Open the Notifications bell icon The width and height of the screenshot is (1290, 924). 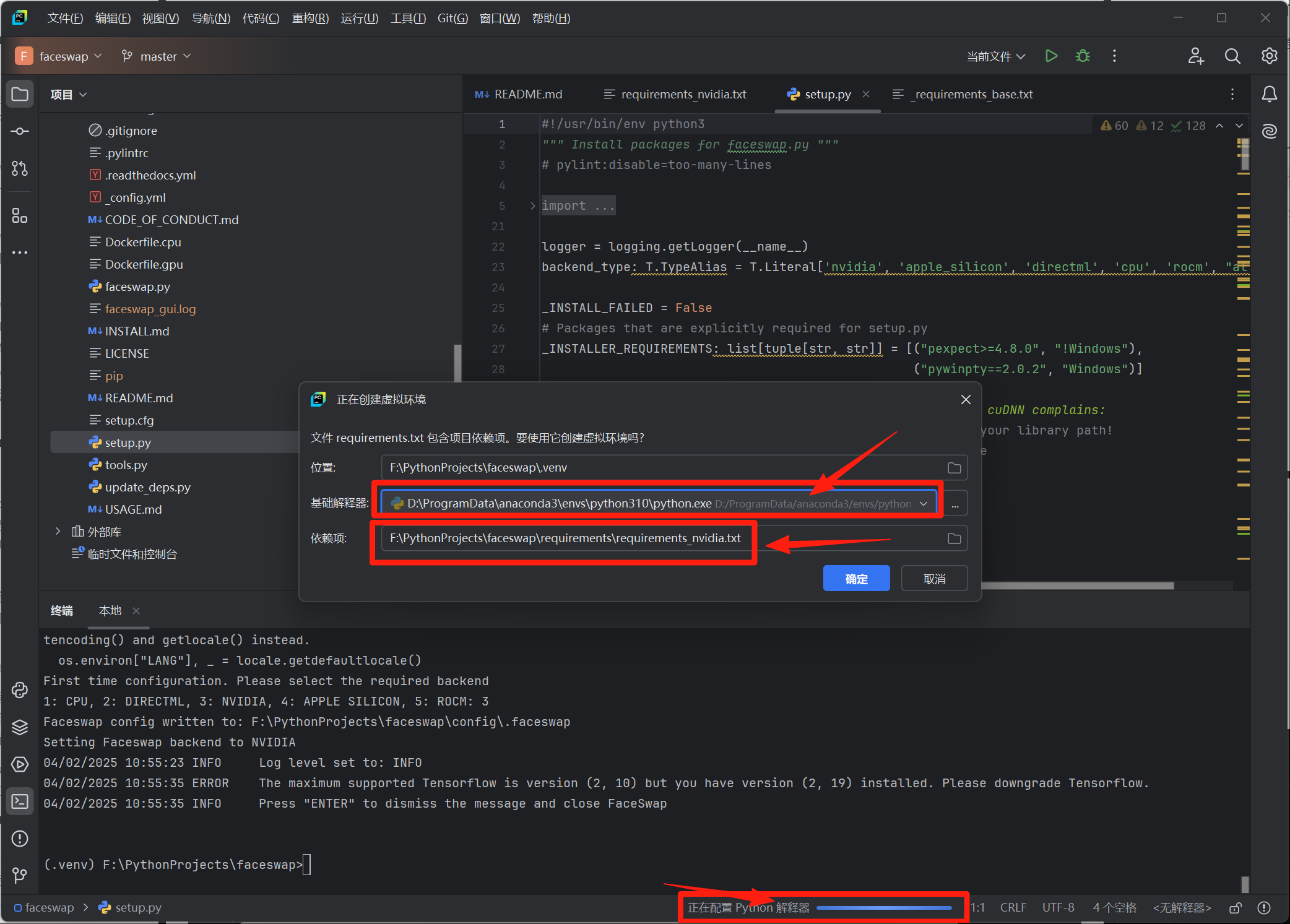[1269, 94]
